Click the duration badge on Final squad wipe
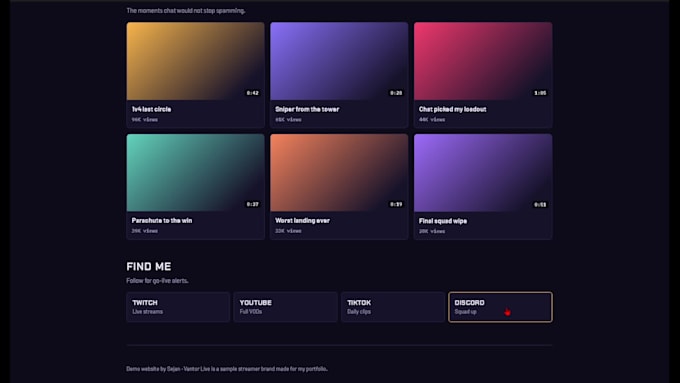Screen dimensions: 680x383 pyautogui.click(x=540, y=205)
